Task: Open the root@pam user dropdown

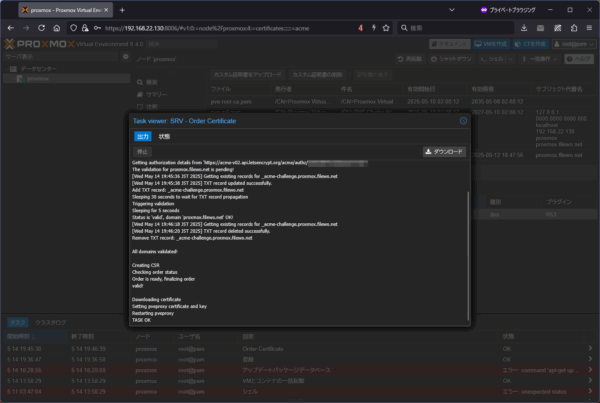Action: (574, 44)
